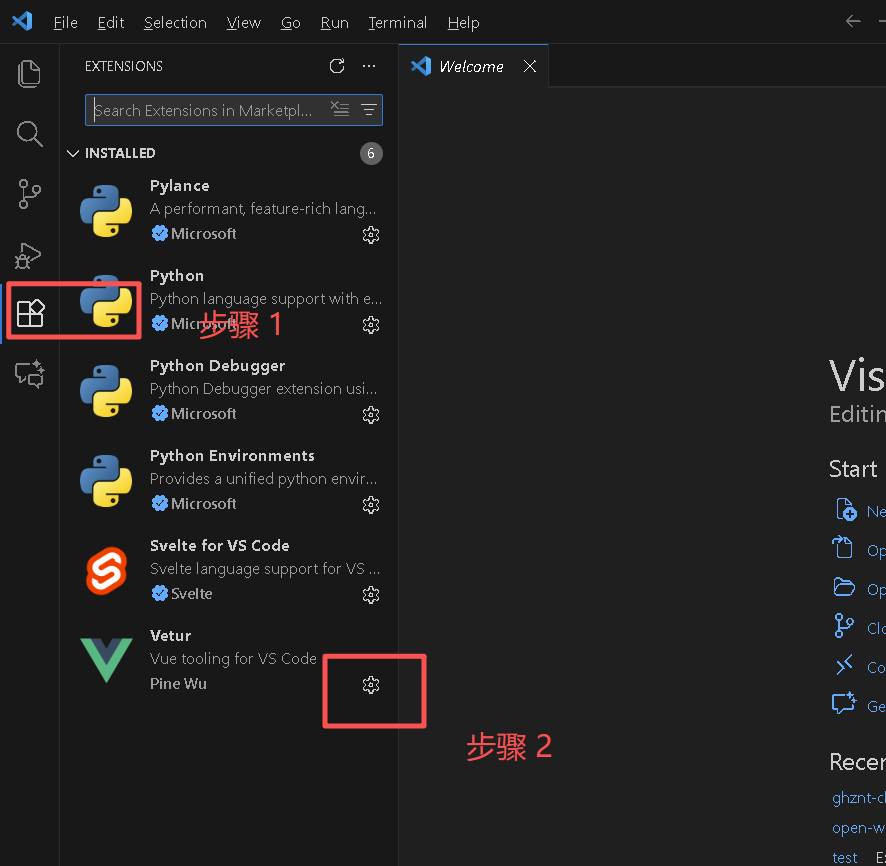Open Python Debugger extension title

(x=218, y=366)
